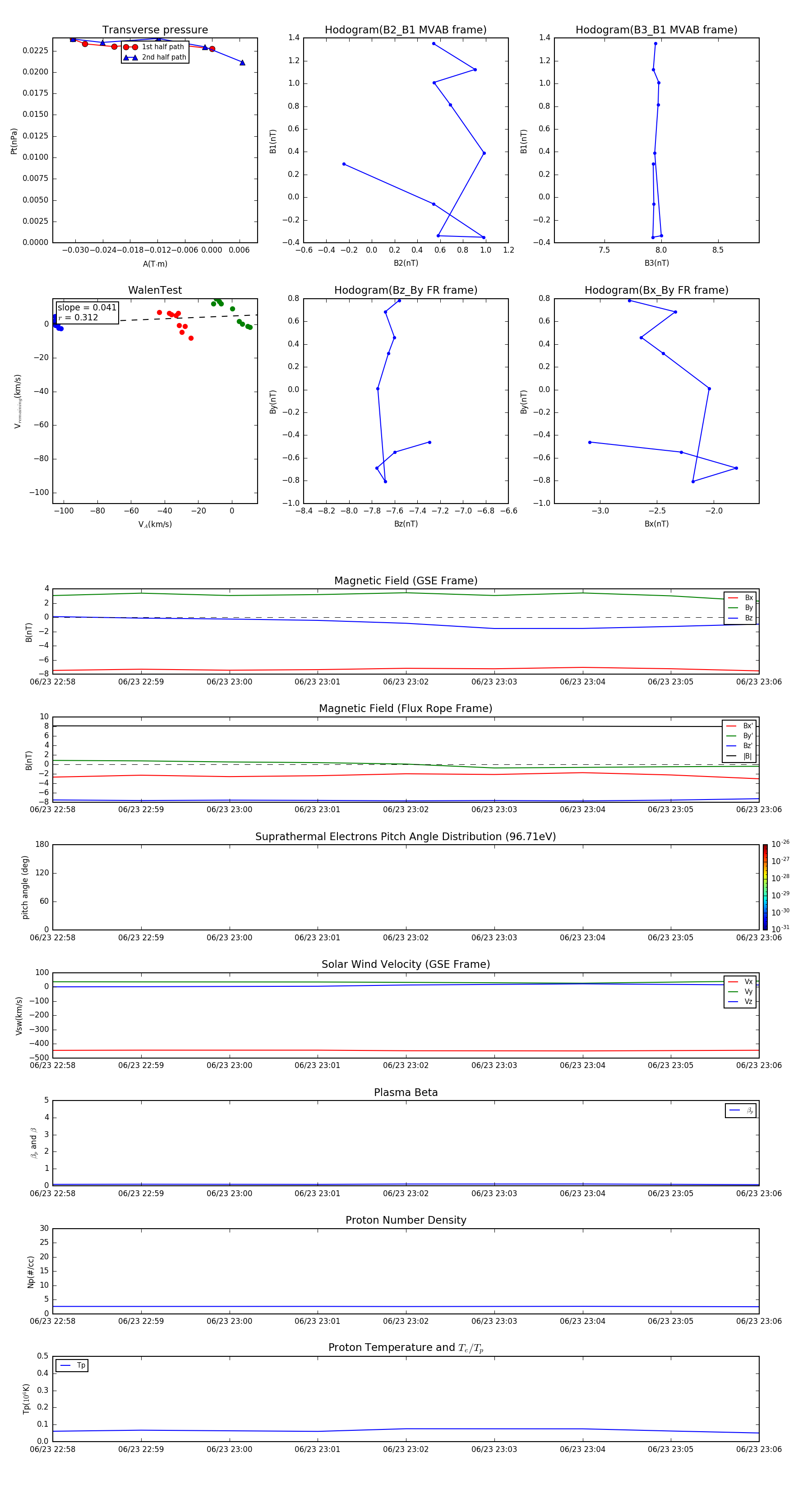Image resolution: width=812 pixels, height=1489 pixels.
Task: Select the By entry in GSE magnetic field legend
Action: (x=740, y=607)
